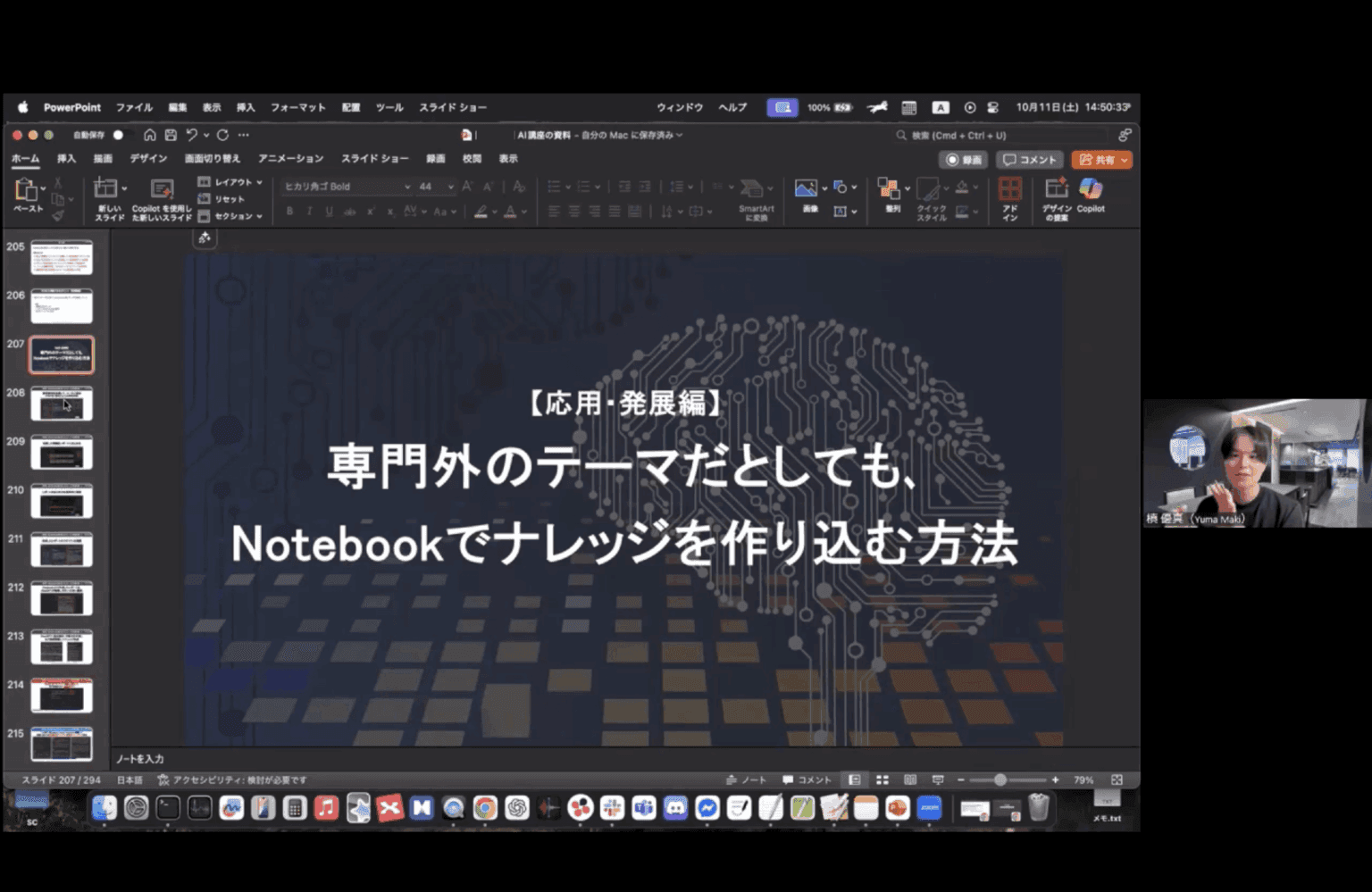Open the スライドショー menu in the menu bar
Viewport: 1372px width, 892px height.
453,107
